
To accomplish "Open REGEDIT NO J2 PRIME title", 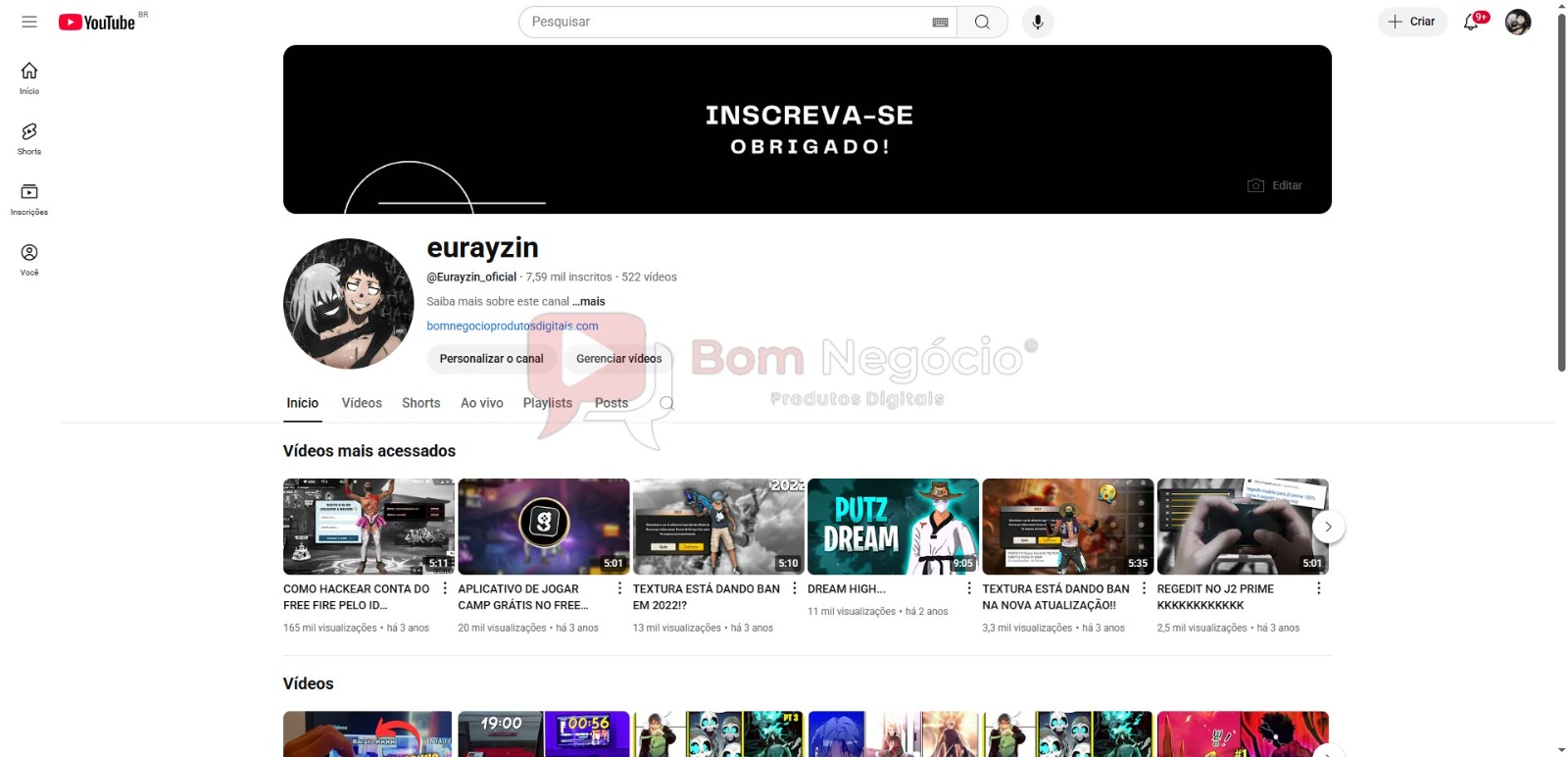I will pos(1215,597).
